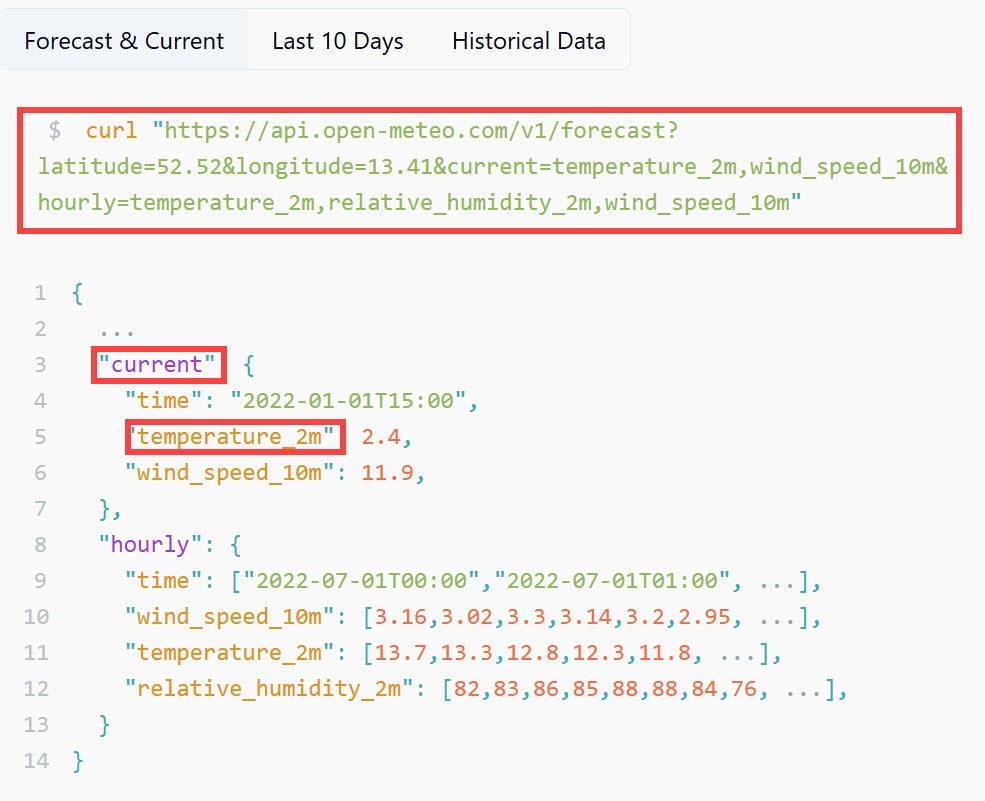The image size is (985, 801).
Task: Click the "wind_speed_10m" key on line 6
Action: click(x=229, y=472)
